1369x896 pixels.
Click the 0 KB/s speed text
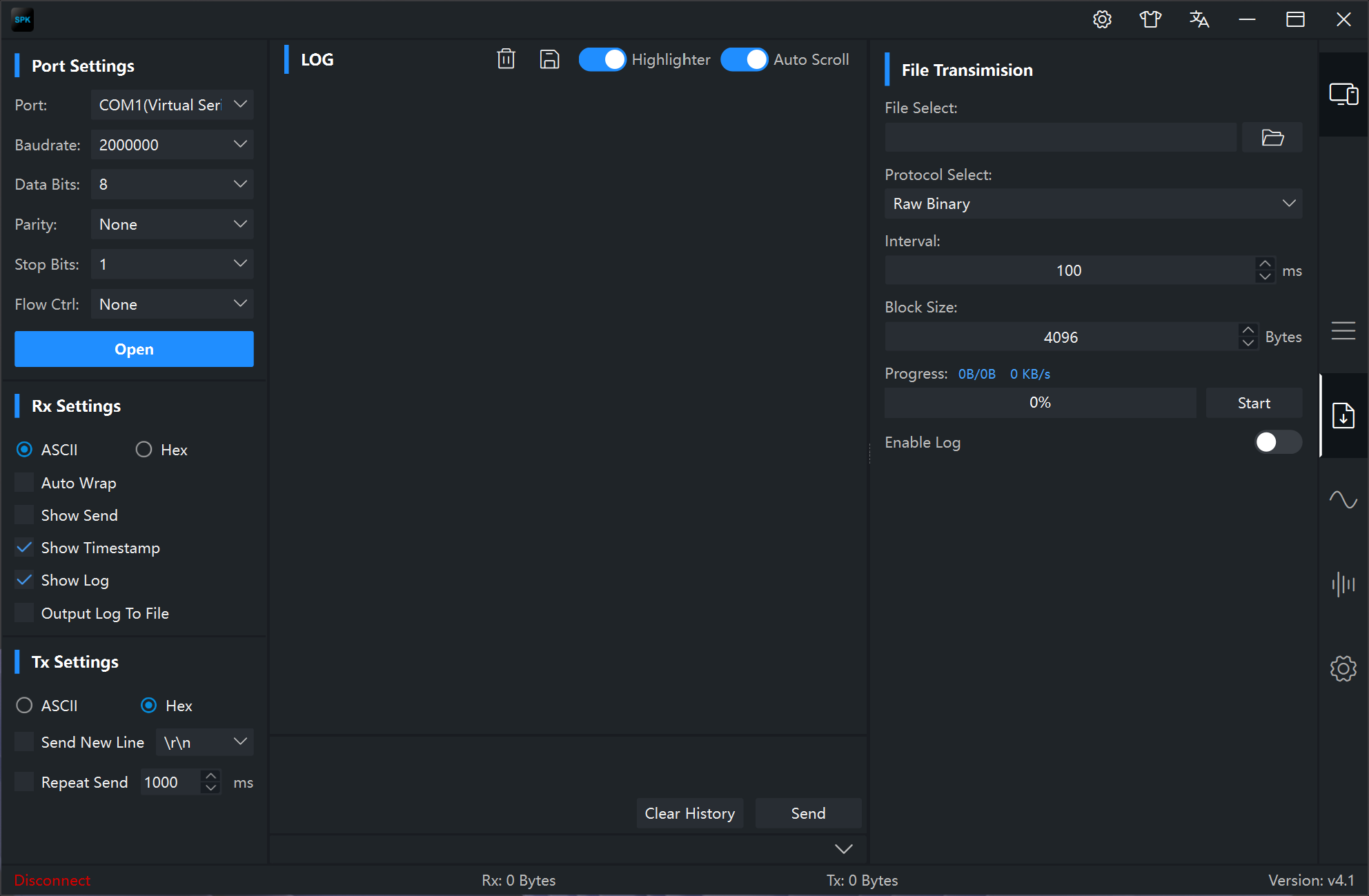pyautogui.click(x=1030, y=374)
